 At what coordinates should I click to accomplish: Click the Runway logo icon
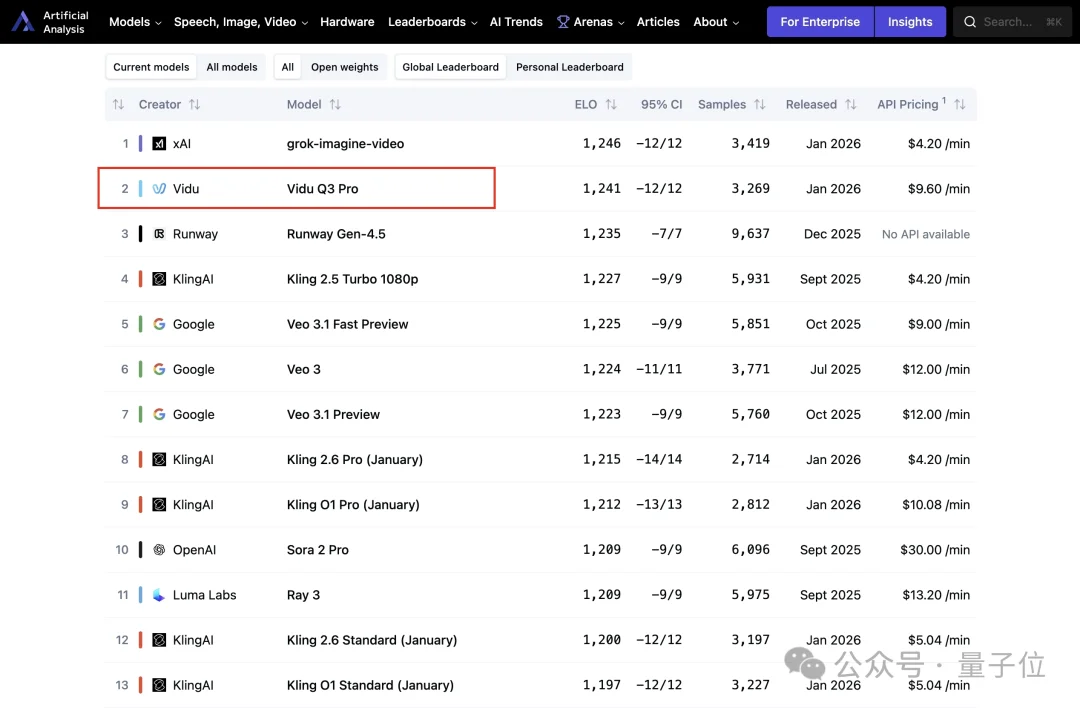pyautogui.click(x=159, y=234)
